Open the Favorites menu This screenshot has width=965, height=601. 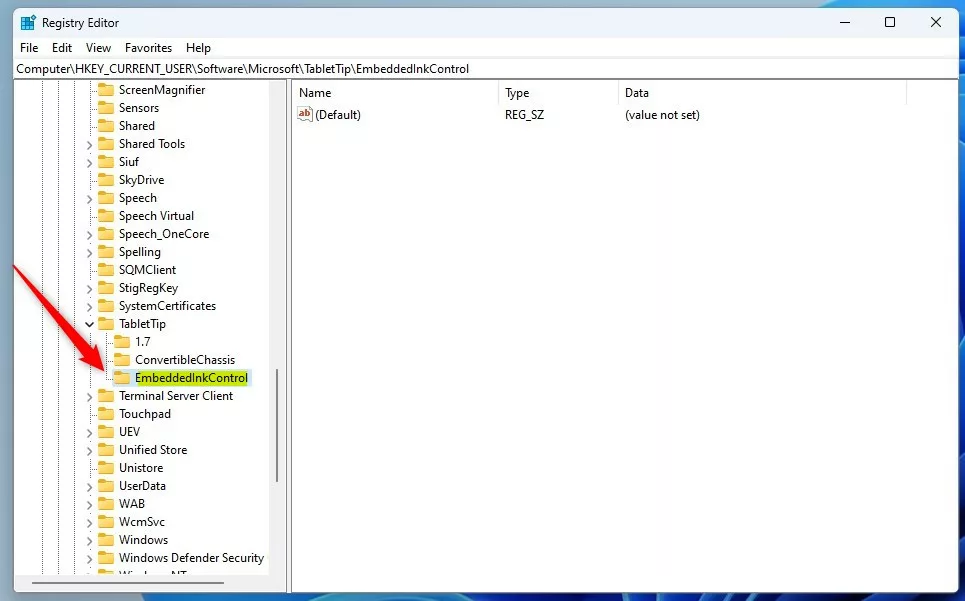pyautogui.click(x=148, y=48)
